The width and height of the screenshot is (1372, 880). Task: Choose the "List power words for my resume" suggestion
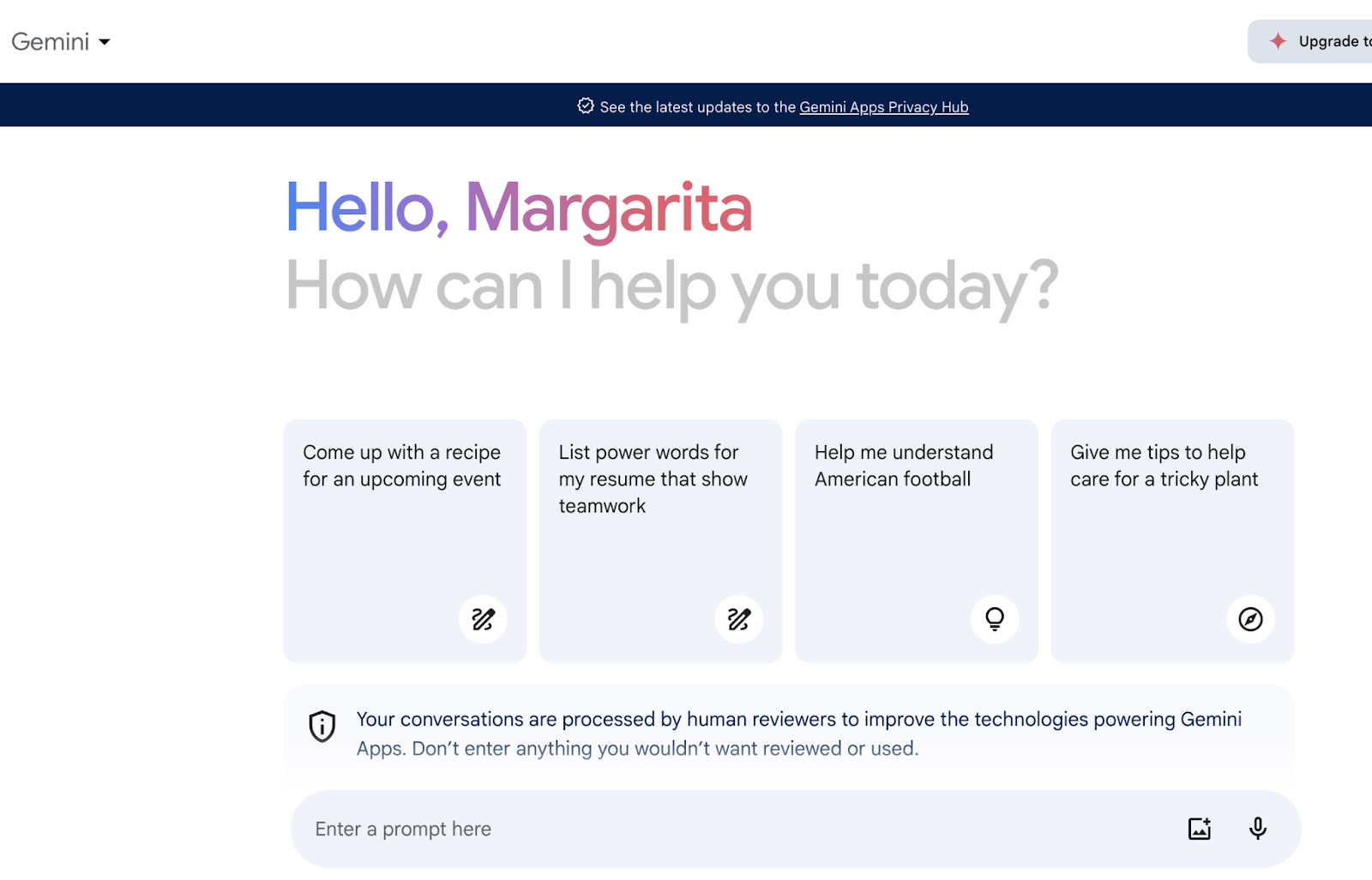click(x=653, y=479)
